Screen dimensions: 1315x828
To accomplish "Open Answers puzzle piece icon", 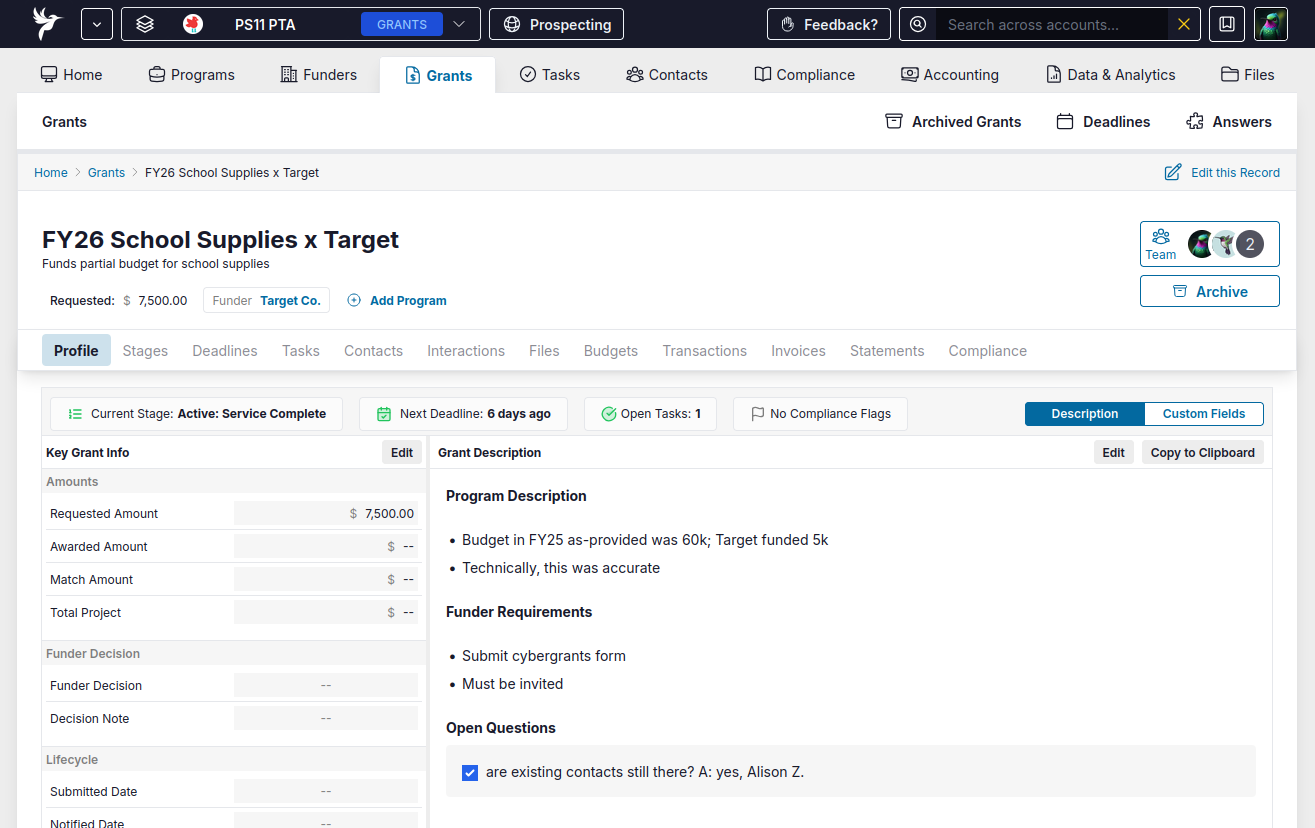I will click(1194, 122).
